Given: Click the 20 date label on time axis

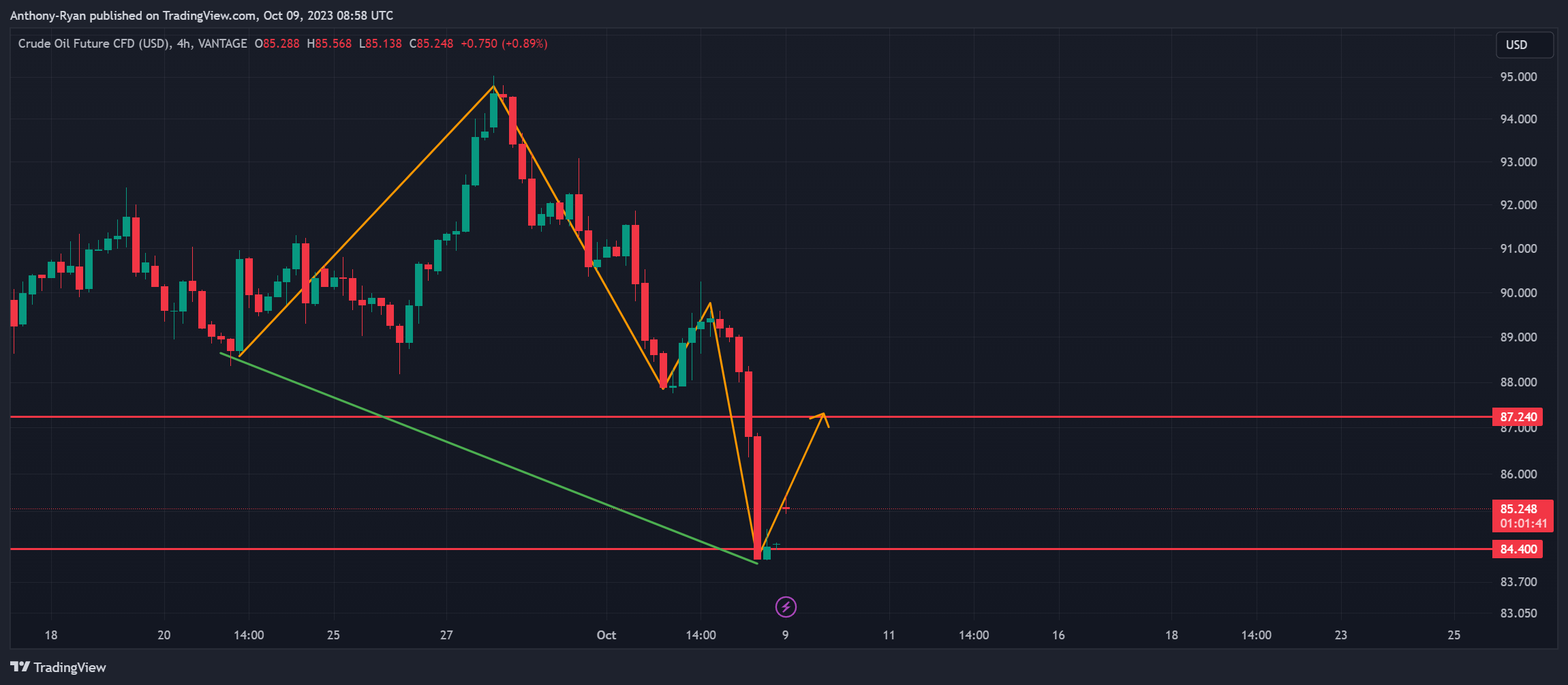Looking at the screenshot, I should (x=164, y=635).
